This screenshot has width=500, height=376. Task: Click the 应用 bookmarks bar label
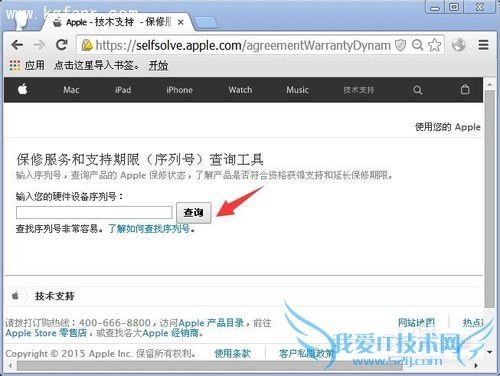34,65
